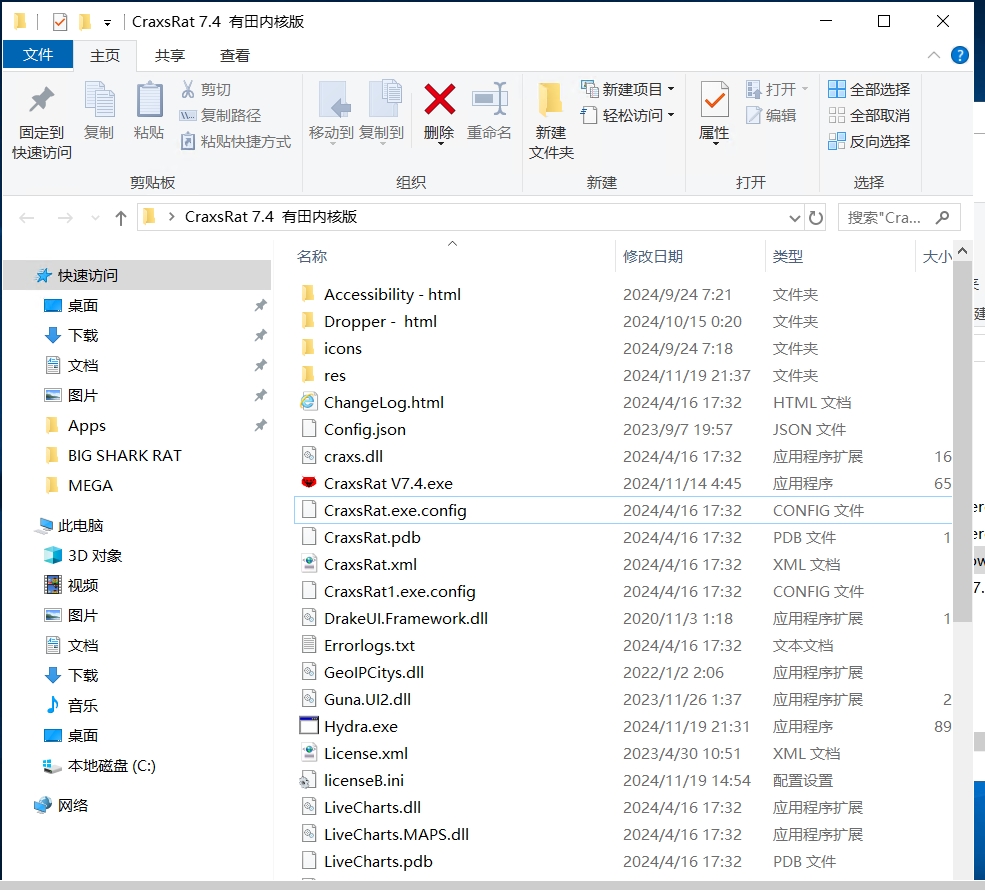This screenshot has height=890, width=985.
Task: Click 反向选择 to invert selection
Action: (x=869, y=141)
